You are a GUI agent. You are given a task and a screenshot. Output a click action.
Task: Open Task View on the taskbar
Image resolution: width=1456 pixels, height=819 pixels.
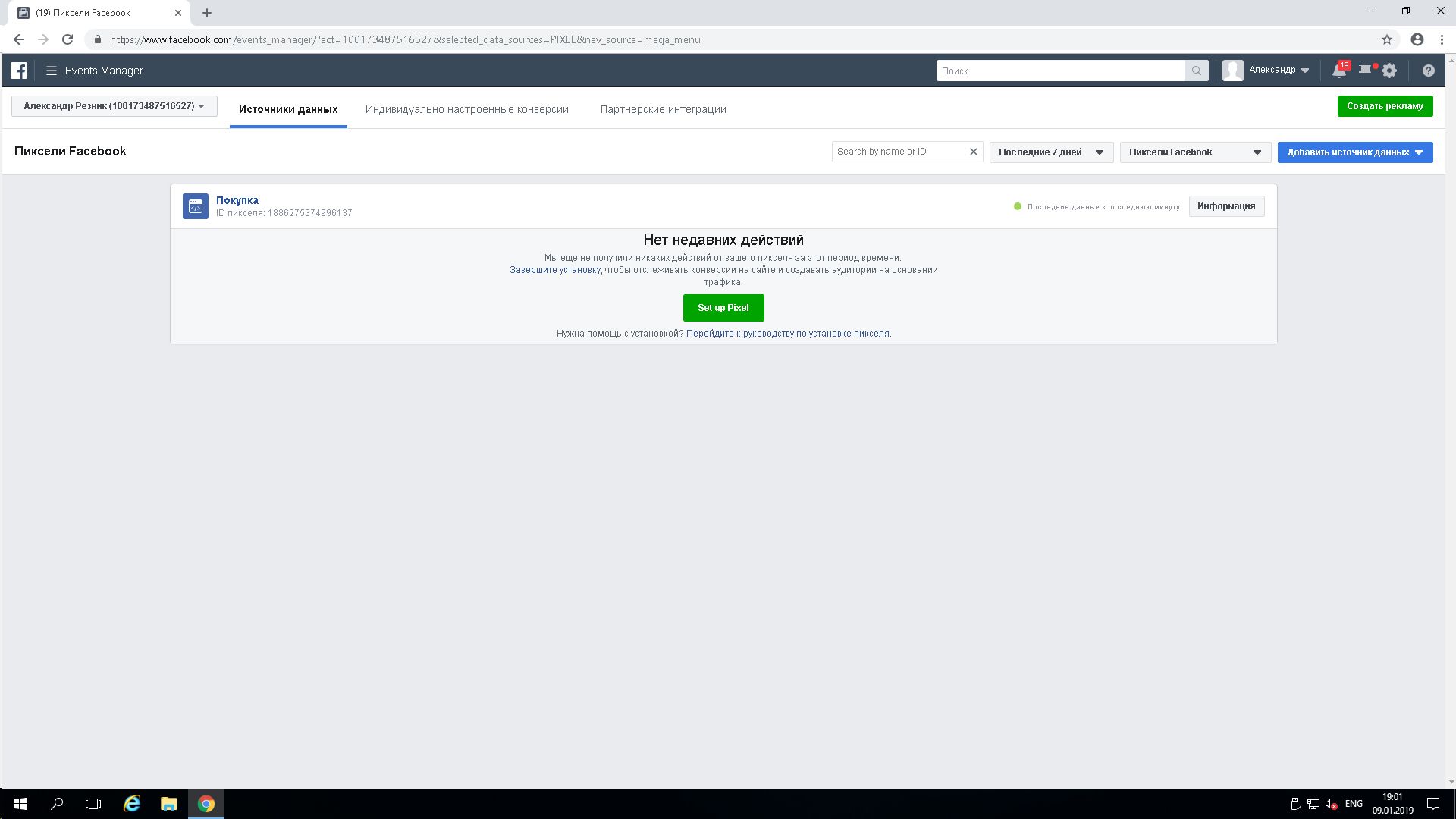pos(93,804)
